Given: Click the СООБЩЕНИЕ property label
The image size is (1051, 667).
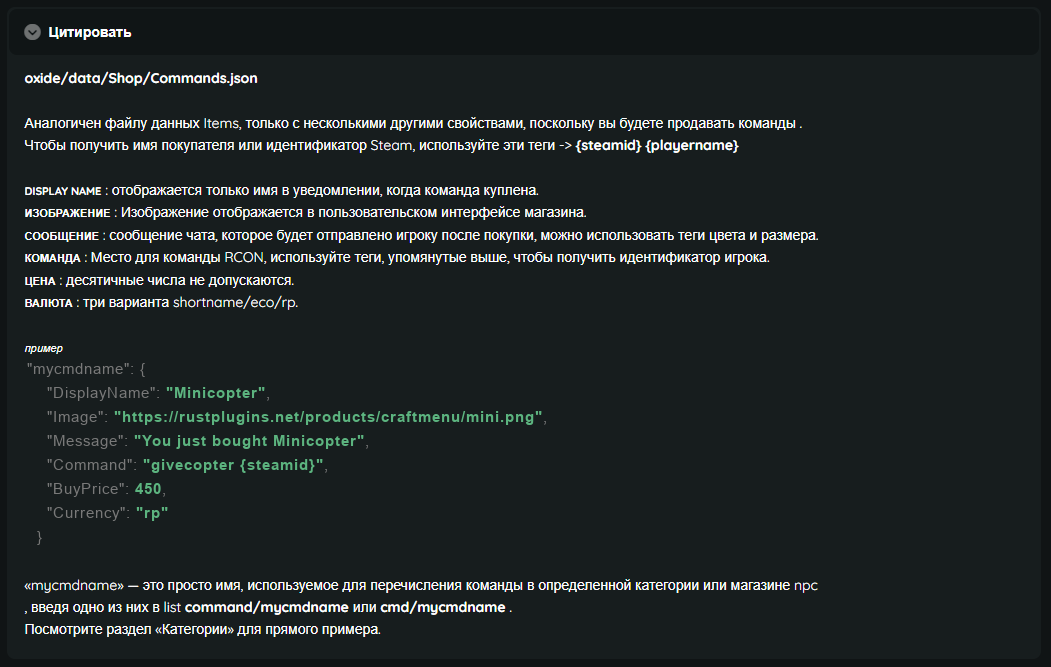Looking at the screenshot, I should click(x=63, y=235).
